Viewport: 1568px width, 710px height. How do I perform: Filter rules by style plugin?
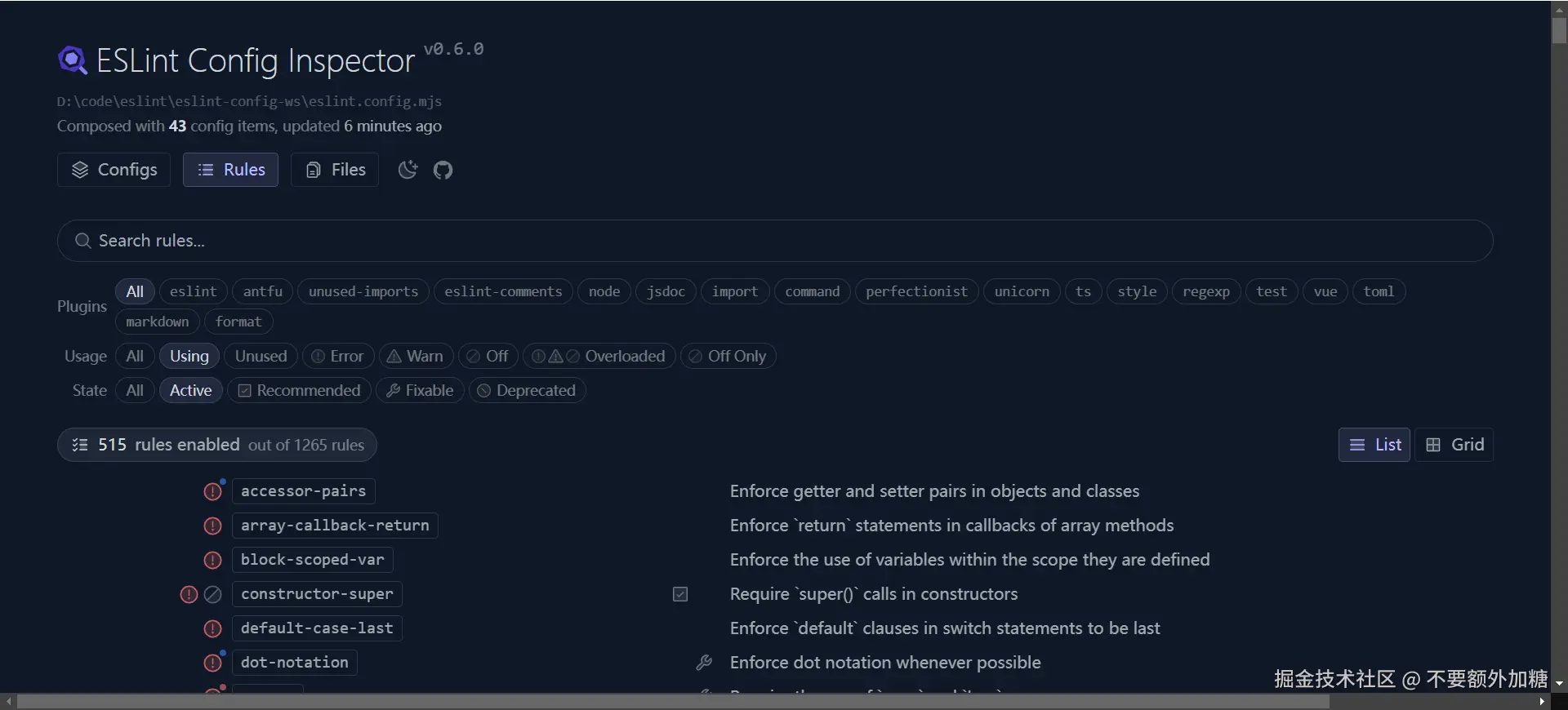click(1137, 291)
